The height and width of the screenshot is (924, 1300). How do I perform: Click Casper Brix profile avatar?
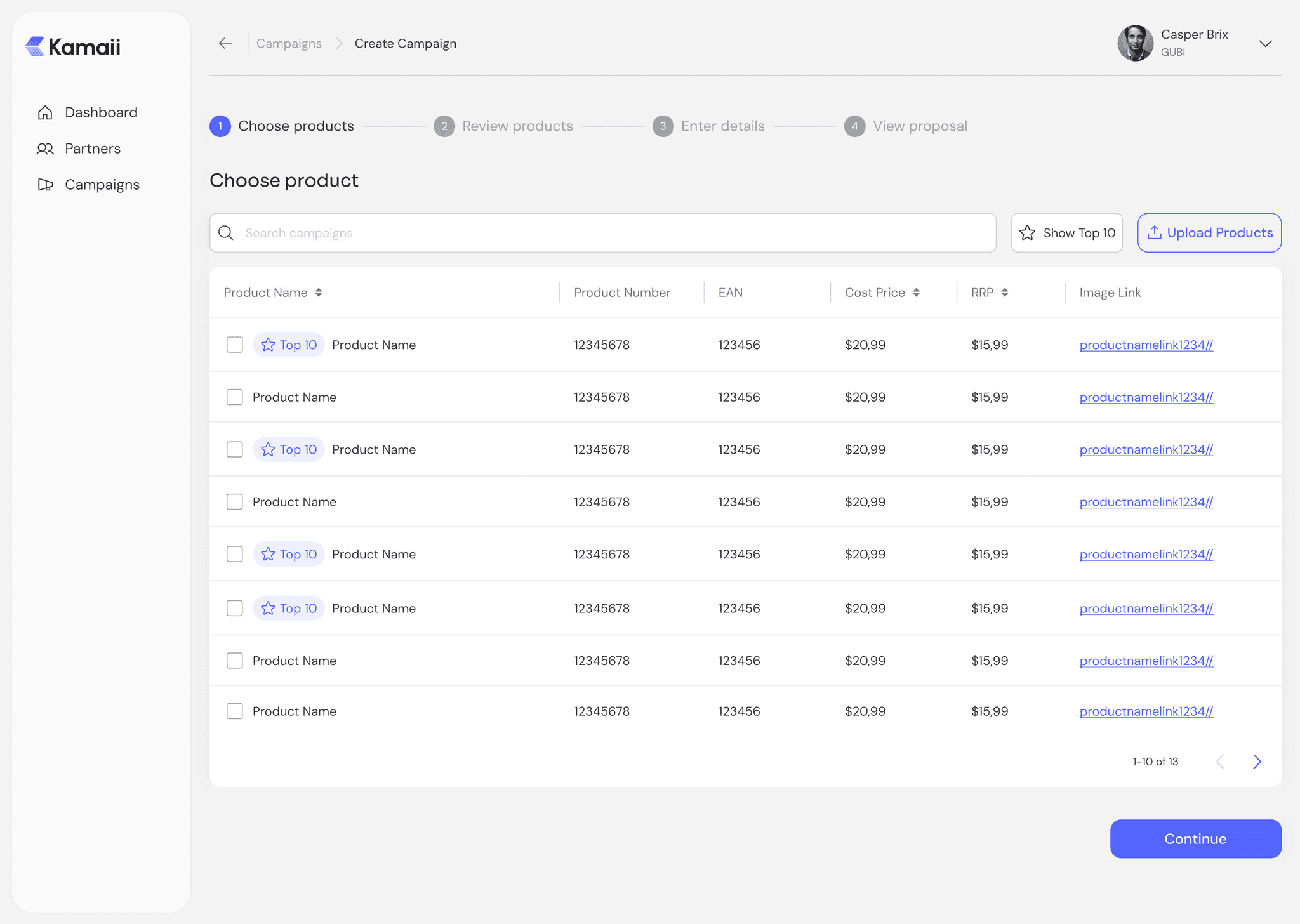pos(1135,43)
